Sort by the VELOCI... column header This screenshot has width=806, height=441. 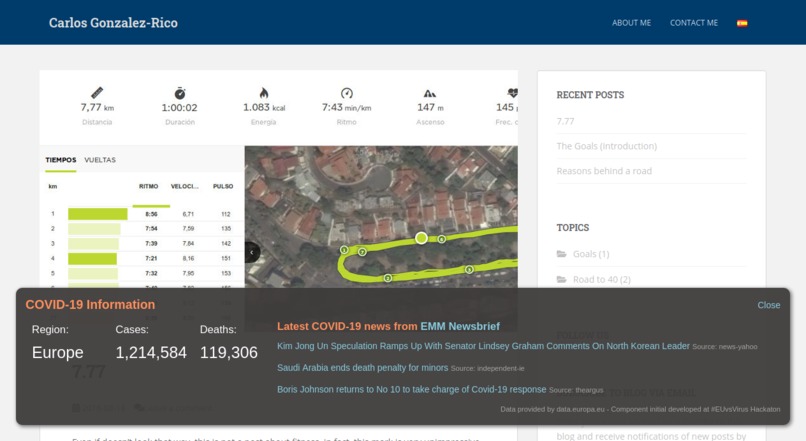click(x=185, y=186)
